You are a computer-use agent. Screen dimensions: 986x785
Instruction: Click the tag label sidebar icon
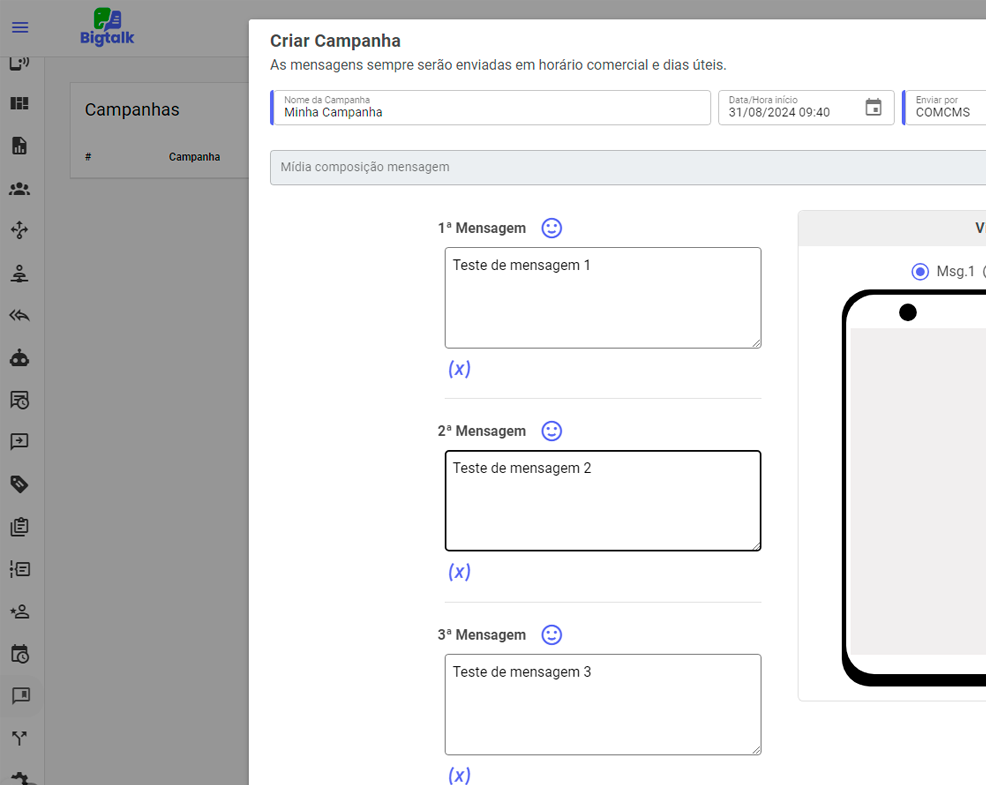pos(20,484)
